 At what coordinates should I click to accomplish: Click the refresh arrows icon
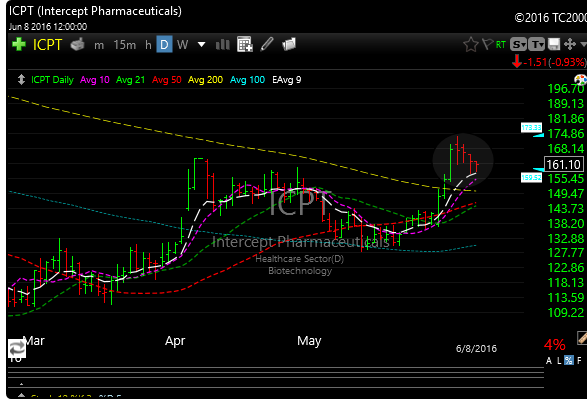(17, 348)
